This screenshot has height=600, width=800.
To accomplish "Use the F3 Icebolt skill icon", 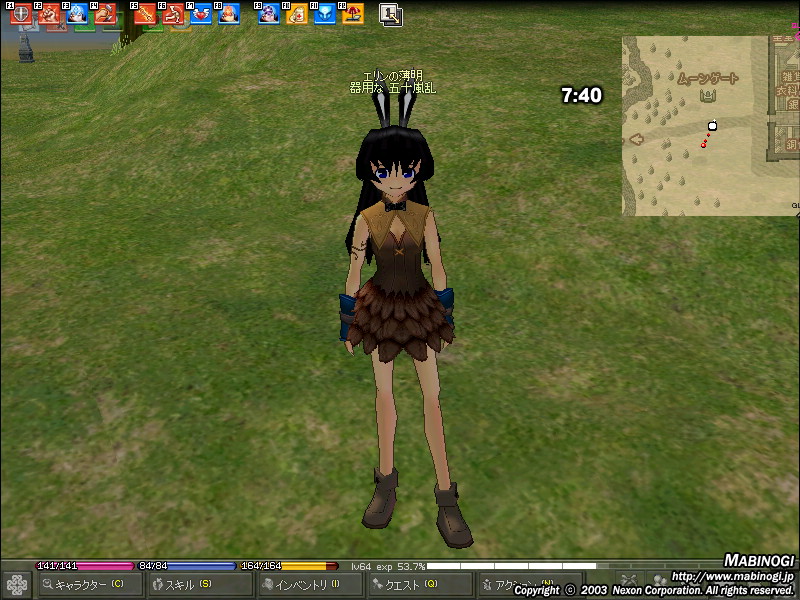I will [77, 14].
